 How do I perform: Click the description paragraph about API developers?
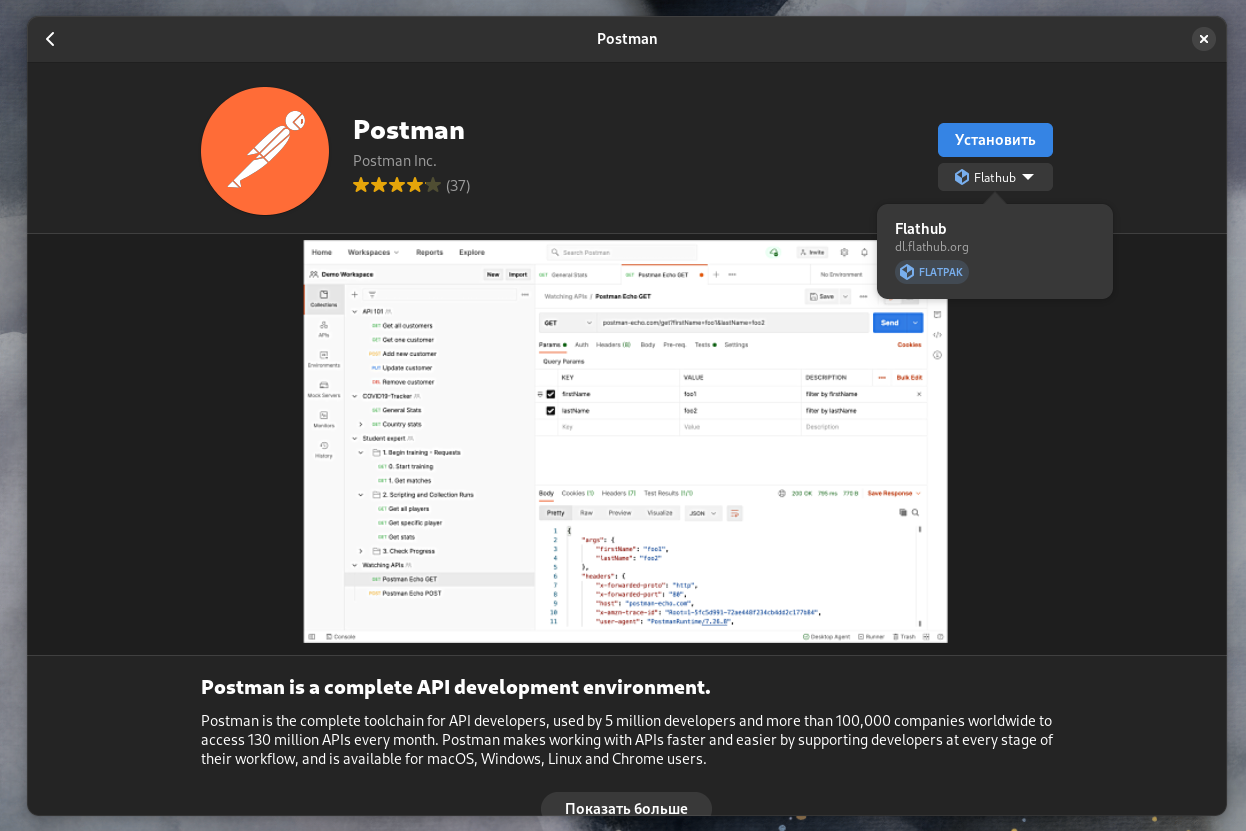(x=627, y=740)
